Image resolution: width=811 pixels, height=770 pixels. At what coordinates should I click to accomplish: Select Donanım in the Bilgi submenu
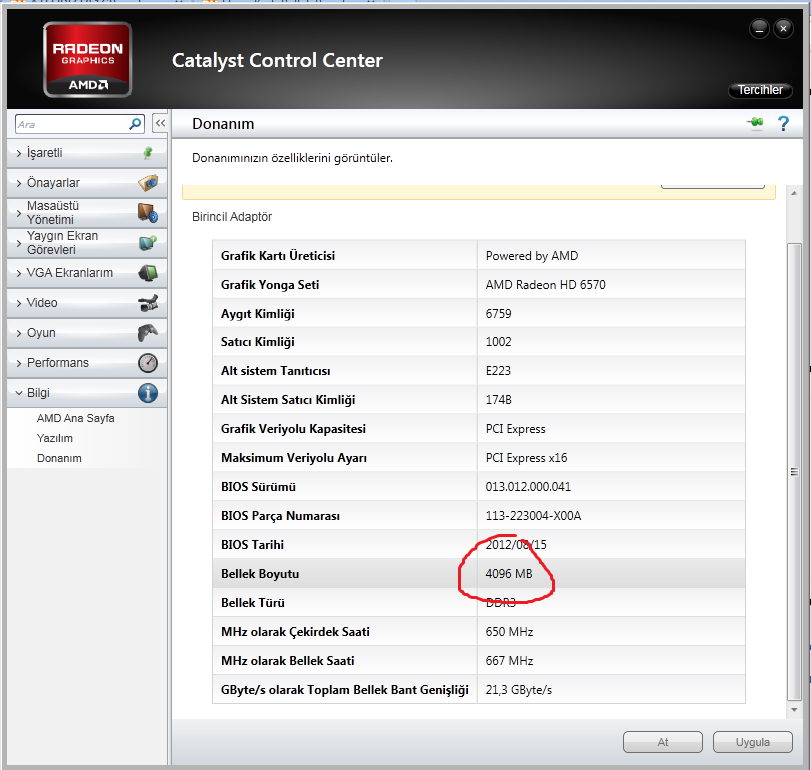click(x=59, y=458)
